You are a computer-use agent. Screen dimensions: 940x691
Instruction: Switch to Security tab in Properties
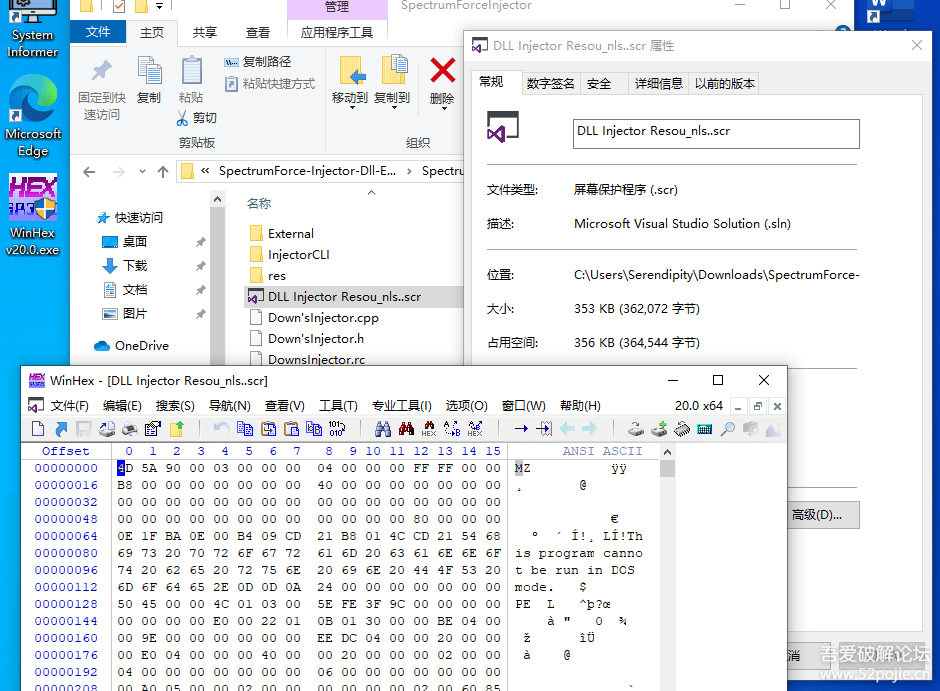pos(599,83)
